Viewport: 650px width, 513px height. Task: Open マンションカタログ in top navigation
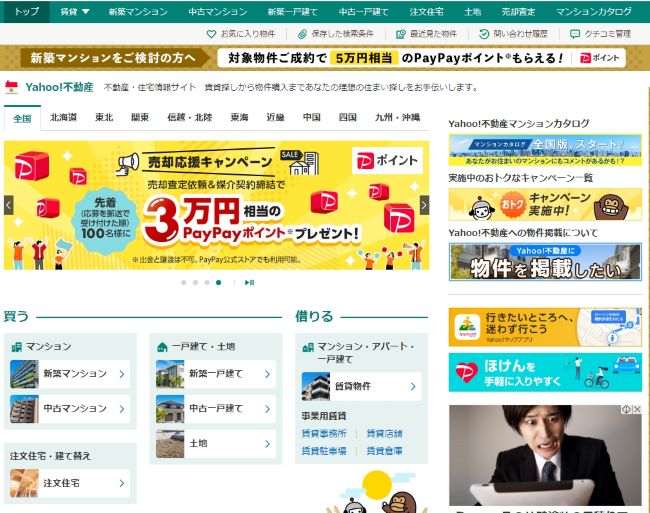[594, 12]
